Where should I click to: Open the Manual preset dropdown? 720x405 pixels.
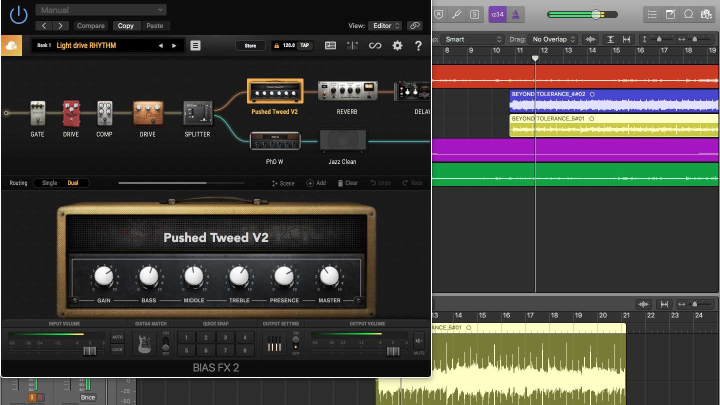point(101,10)
